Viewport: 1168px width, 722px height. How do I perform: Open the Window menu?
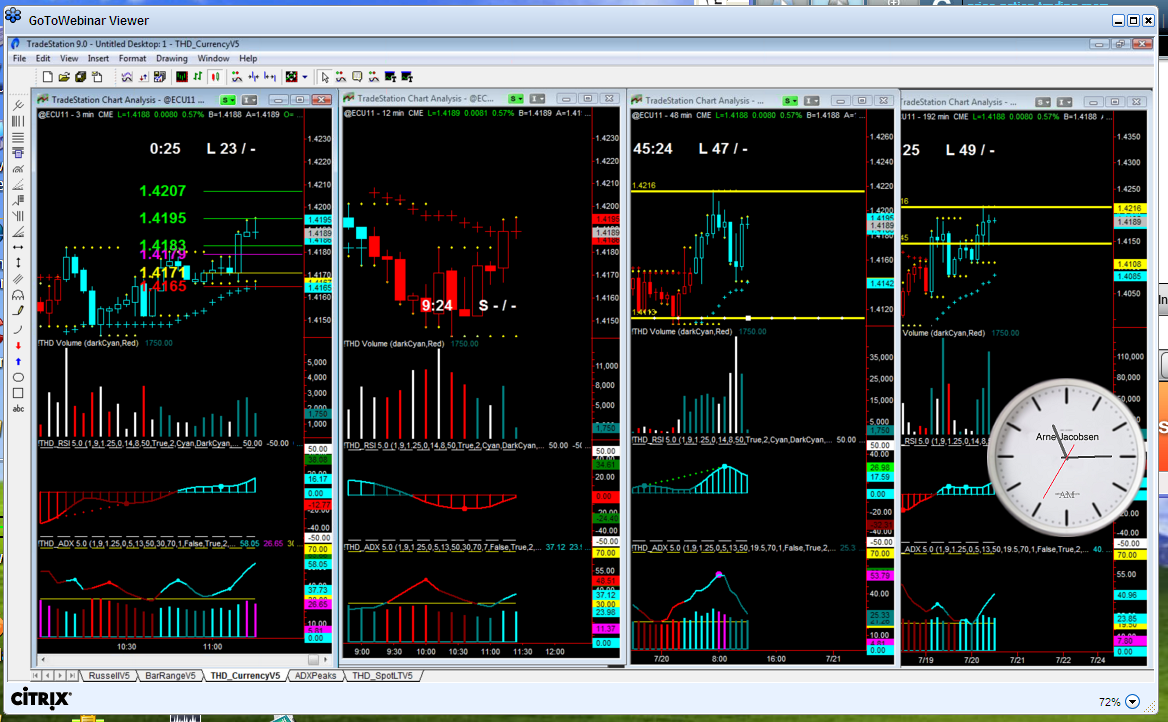coord(213,58)
